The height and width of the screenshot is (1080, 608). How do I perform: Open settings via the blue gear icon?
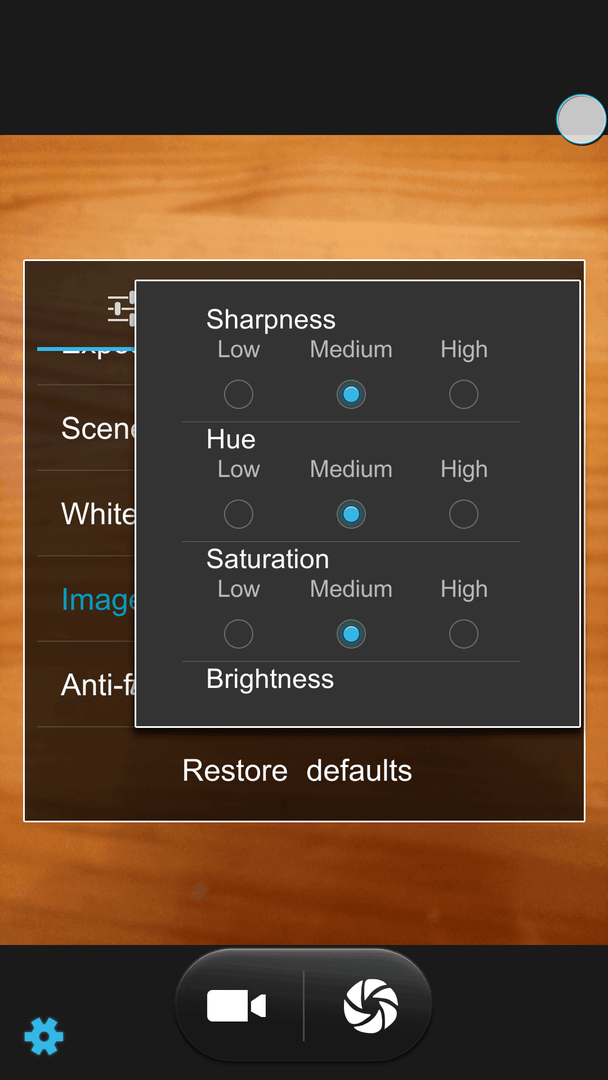44,1036
